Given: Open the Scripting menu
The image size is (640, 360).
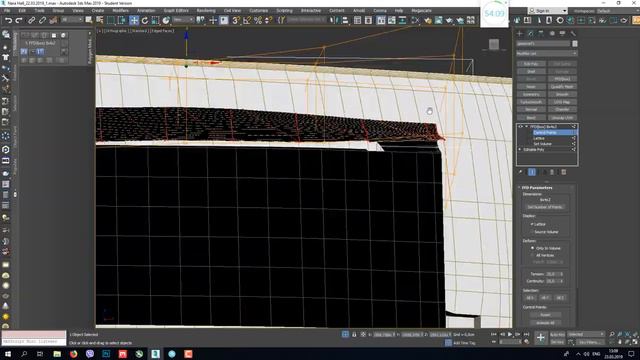Looking at the screenshot, I should pos(284,11).
